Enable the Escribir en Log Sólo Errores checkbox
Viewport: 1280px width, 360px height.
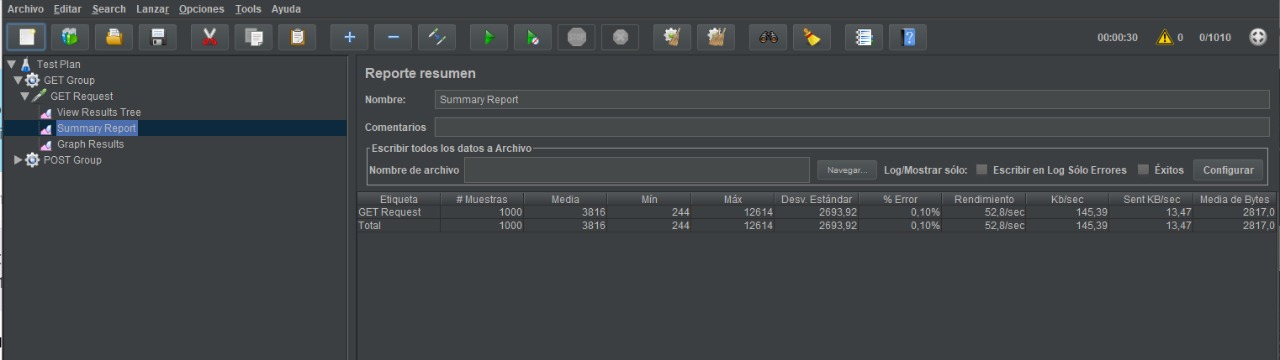point(982,170)
